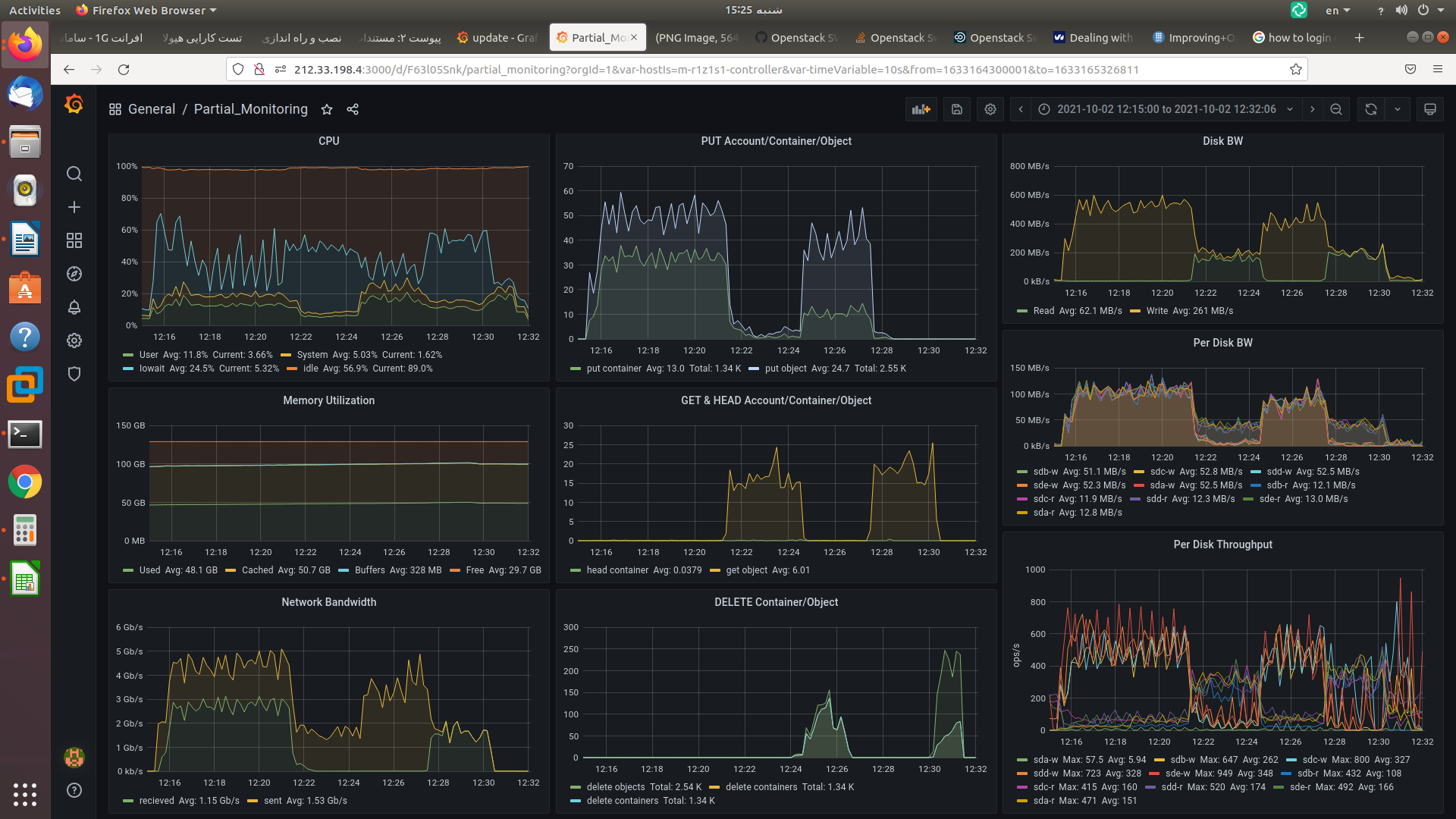
Task: Click the share dashboard icon
Action: coord(353,109)
